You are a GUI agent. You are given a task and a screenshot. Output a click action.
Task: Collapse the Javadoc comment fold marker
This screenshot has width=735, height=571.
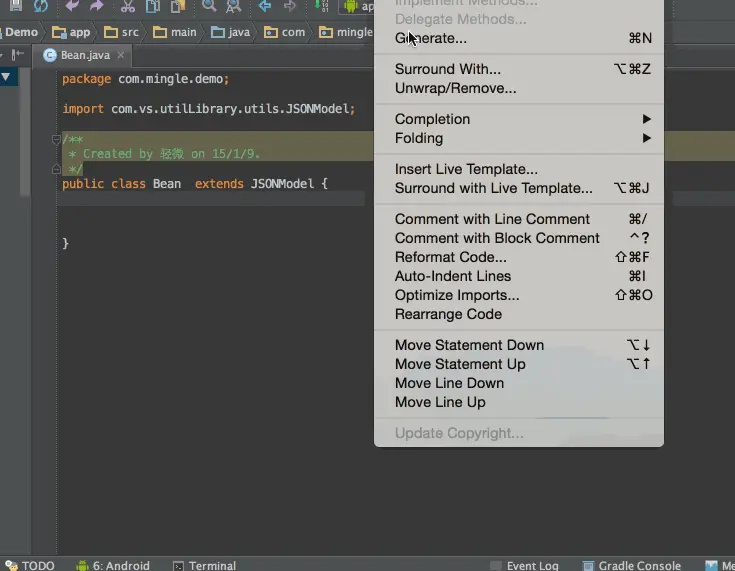coord(56,139)
